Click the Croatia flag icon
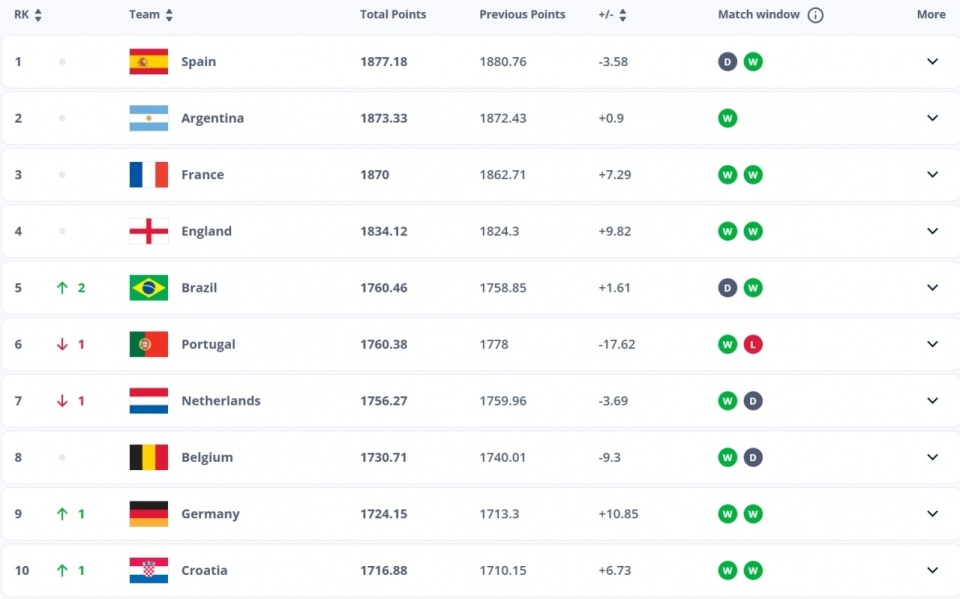The width and height of the screenshot is (960, 599). tap(148, 571)
